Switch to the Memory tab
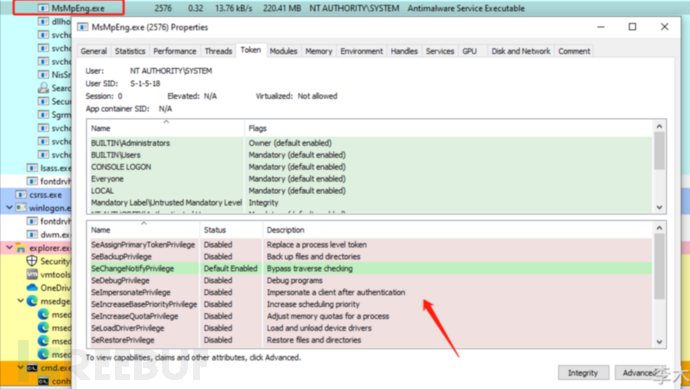 click(319, 51)
